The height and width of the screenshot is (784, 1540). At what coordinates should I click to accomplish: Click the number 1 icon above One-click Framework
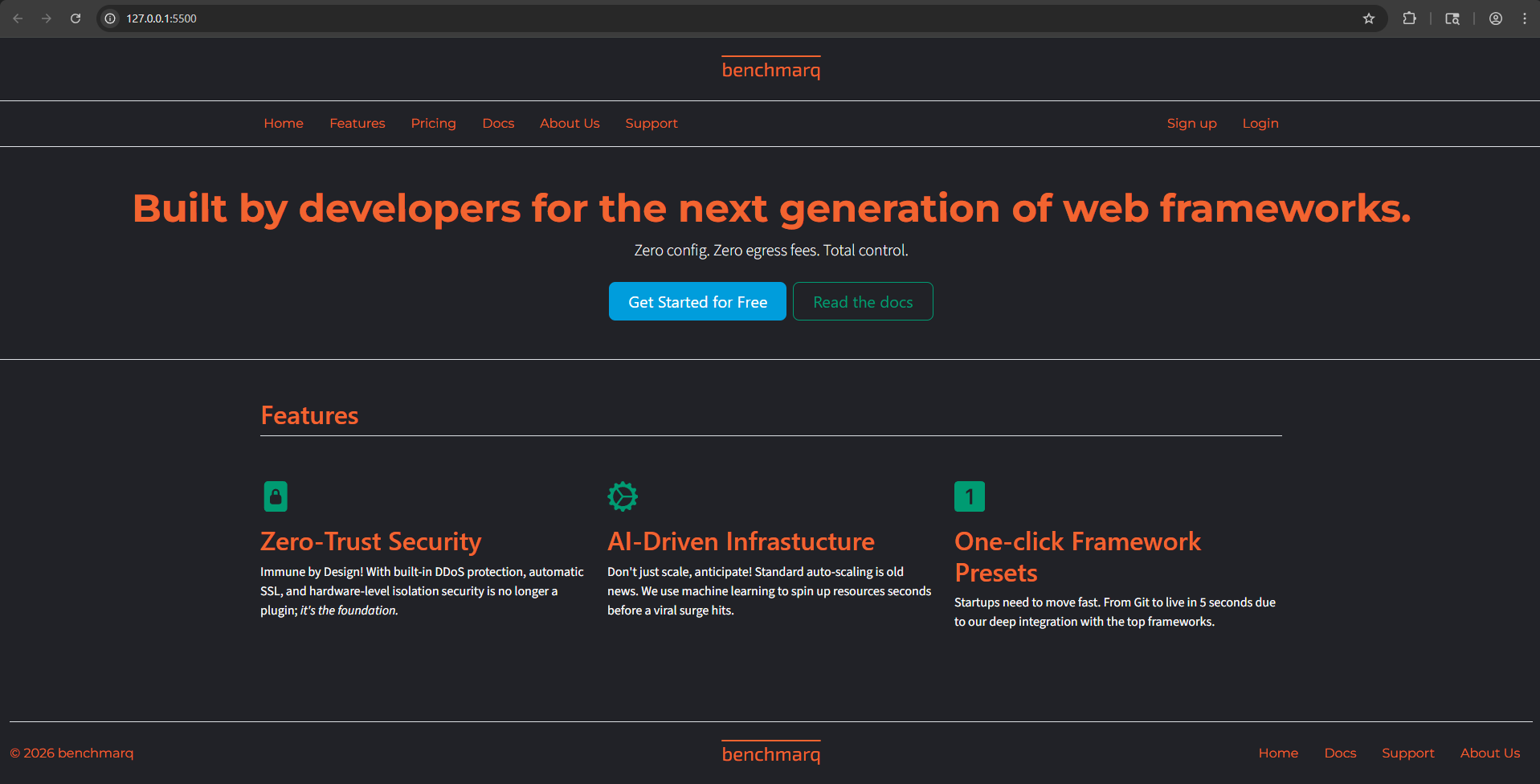(x=970, y=496)
